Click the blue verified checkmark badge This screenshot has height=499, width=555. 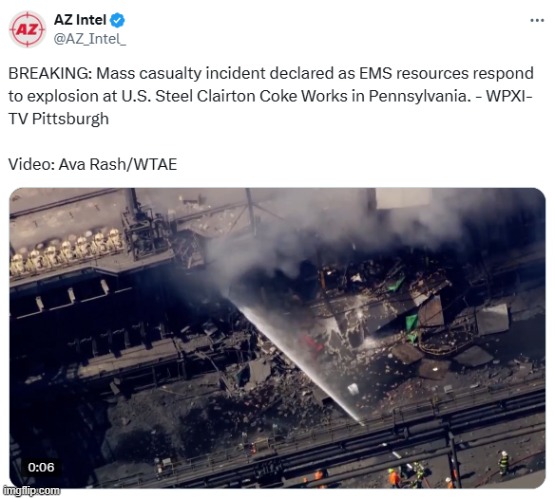point(118,20)
